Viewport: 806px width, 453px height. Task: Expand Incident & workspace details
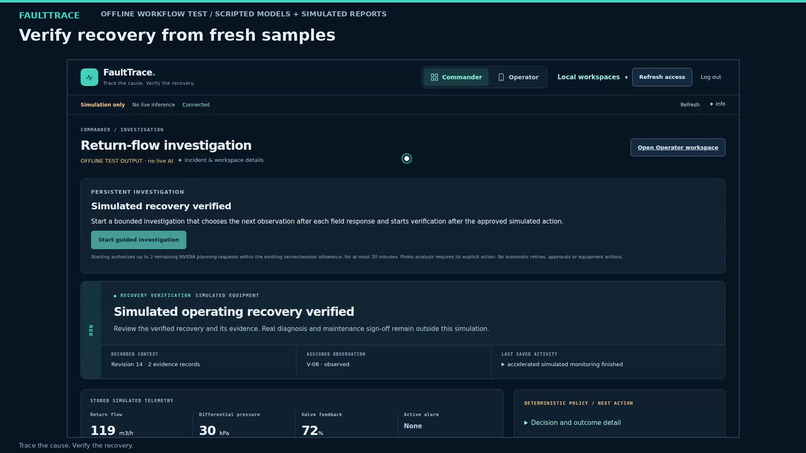(221, 160)
